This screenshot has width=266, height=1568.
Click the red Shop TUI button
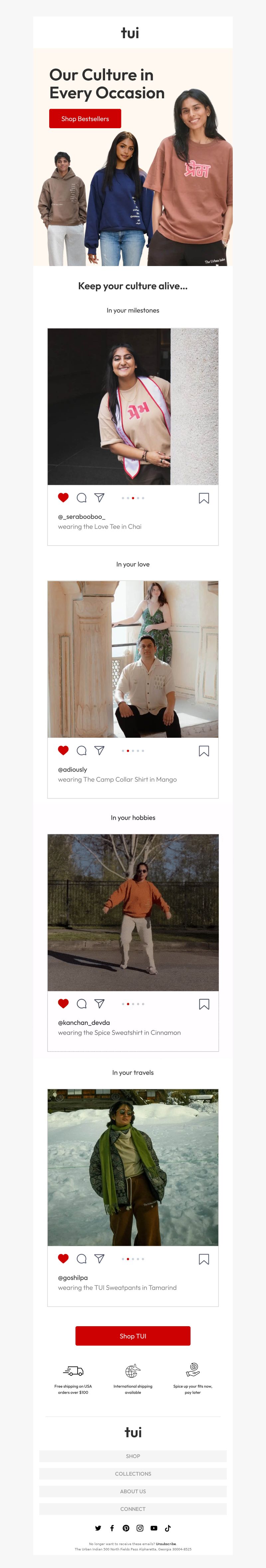pyautogui.click(x=133, y=1336)
